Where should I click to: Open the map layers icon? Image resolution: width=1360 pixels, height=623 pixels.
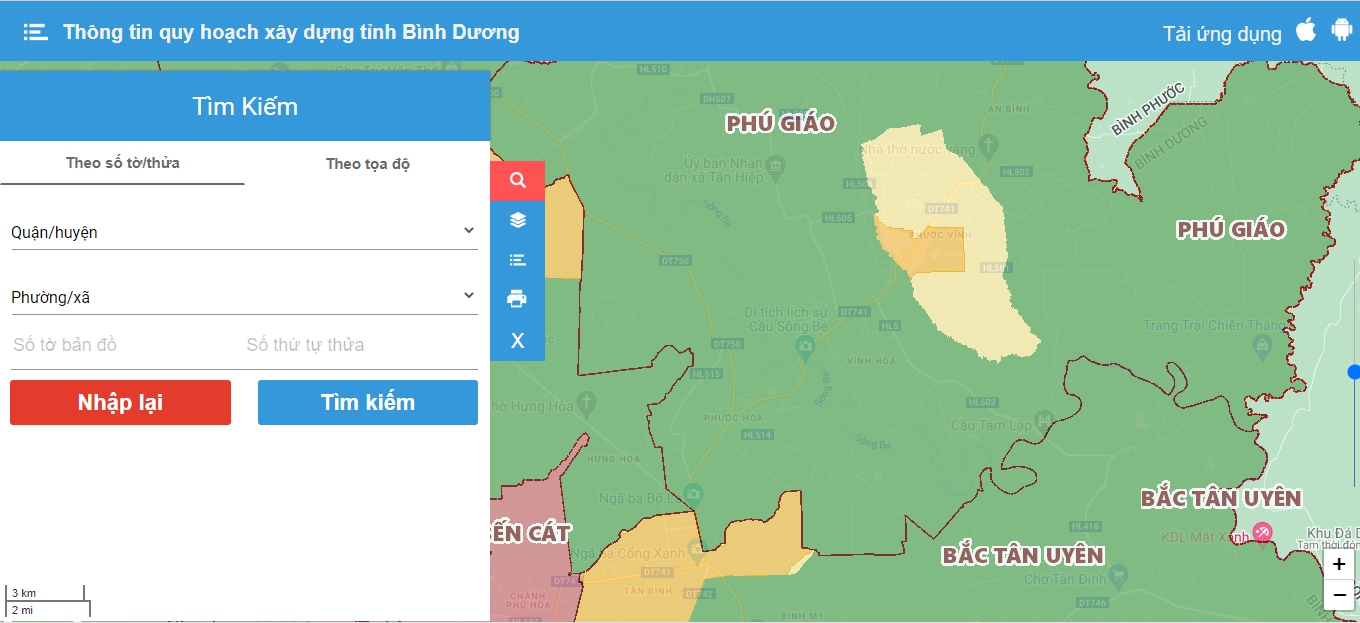[517, 219]
